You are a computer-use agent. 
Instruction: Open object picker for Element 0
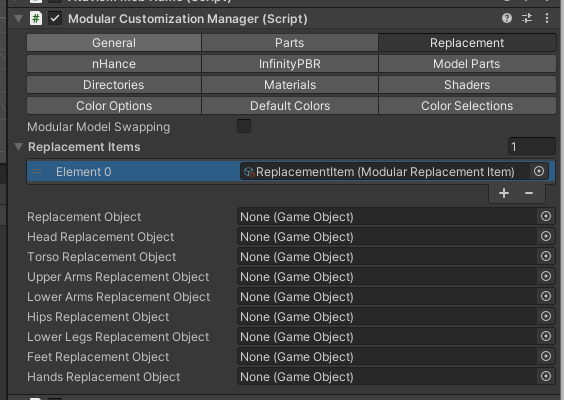click(539, 171)
